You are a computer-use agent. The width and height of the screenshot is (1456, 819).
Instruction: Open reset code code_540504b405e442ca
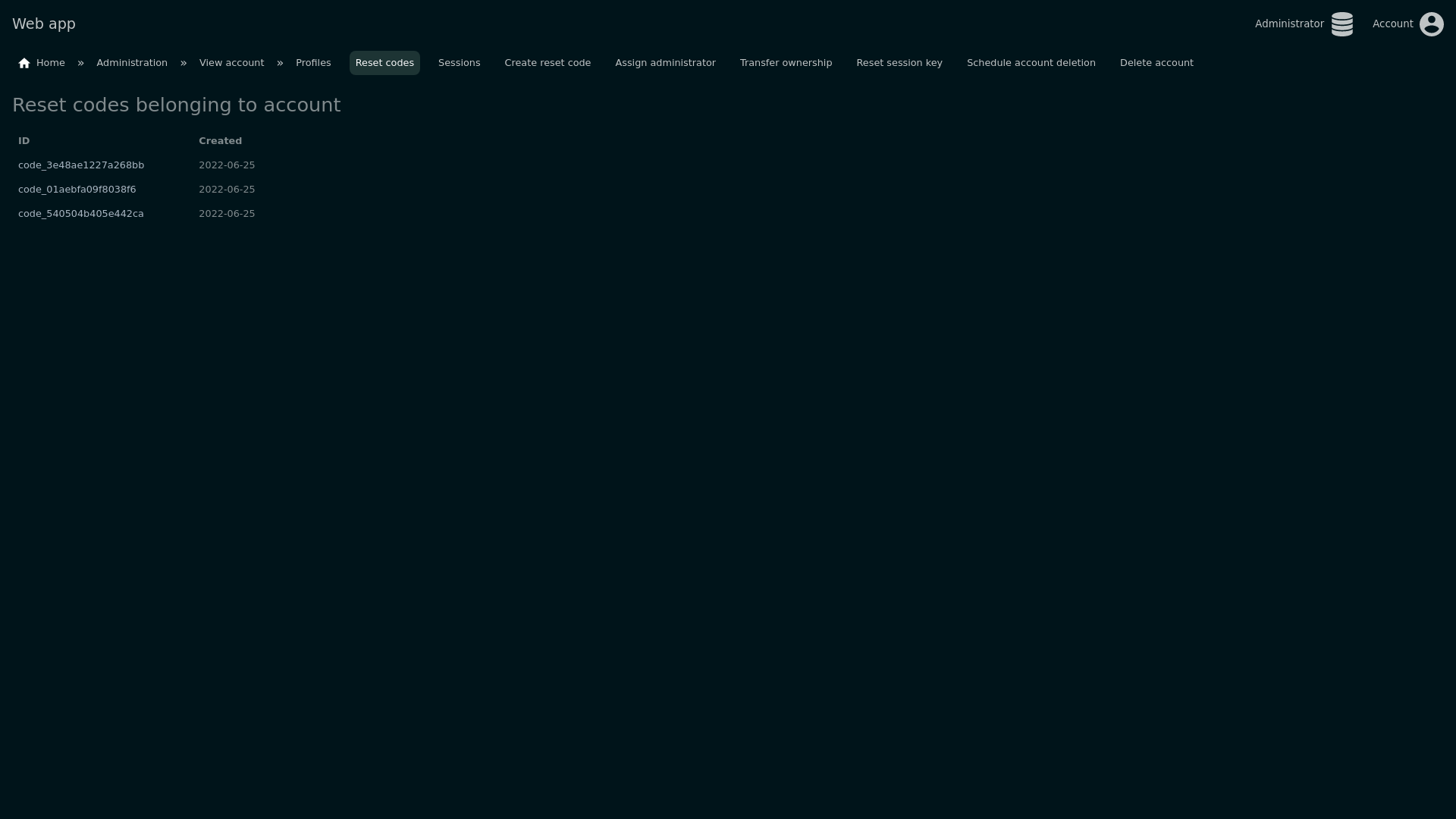81,214
